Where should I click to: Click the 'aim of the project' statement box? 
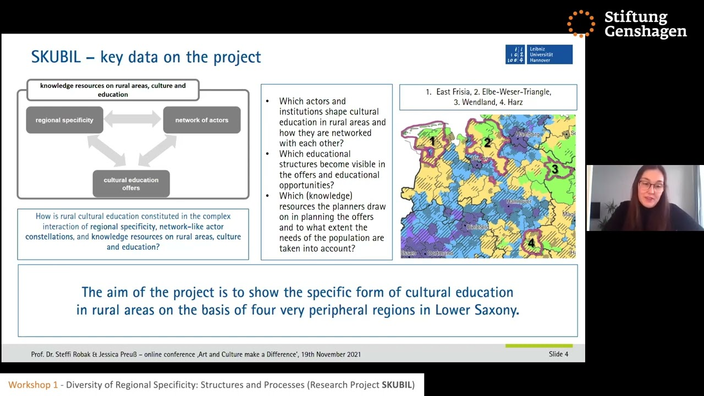point(298,300)
